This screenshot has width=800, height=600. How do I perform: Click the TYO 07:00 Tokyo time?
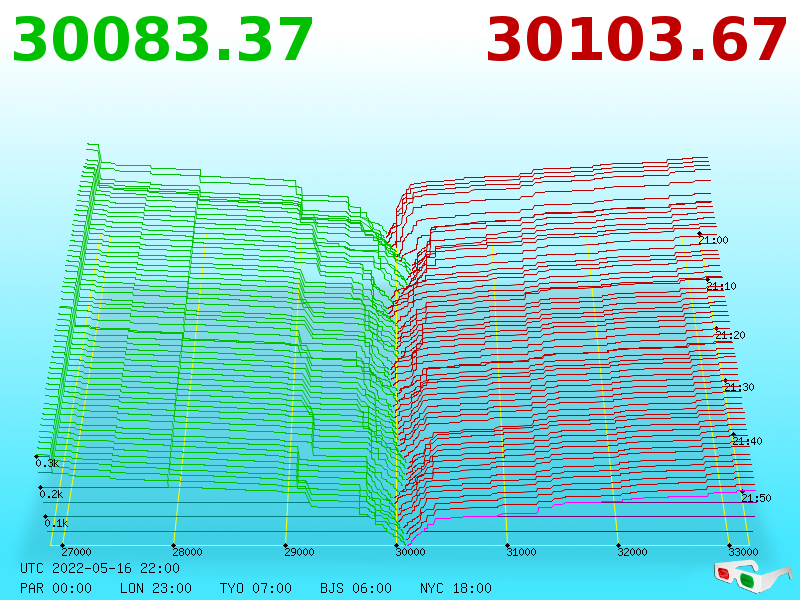[256, 588]
